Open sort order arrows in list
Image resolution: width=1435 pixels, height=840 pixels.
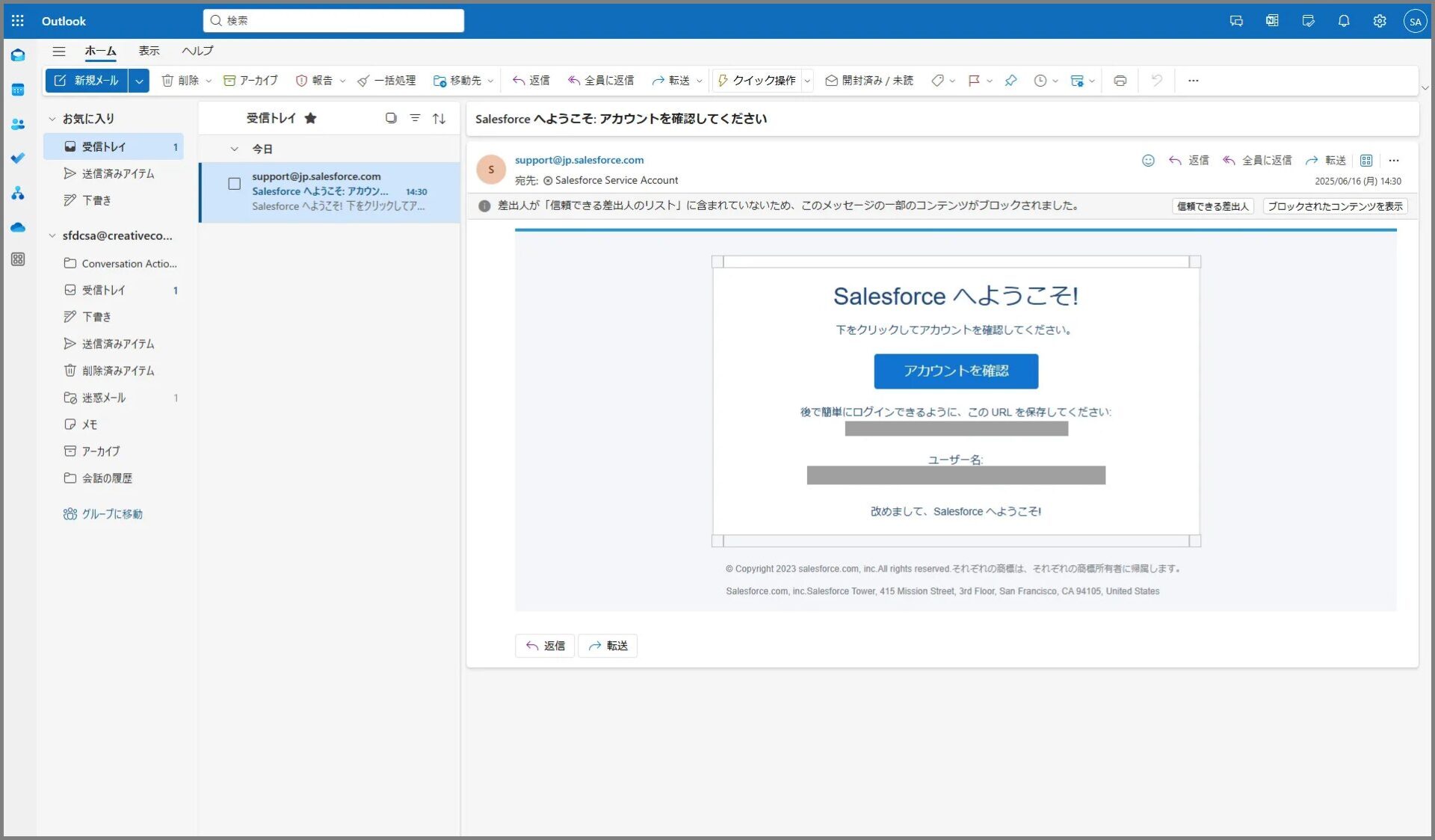coord(439,118)
